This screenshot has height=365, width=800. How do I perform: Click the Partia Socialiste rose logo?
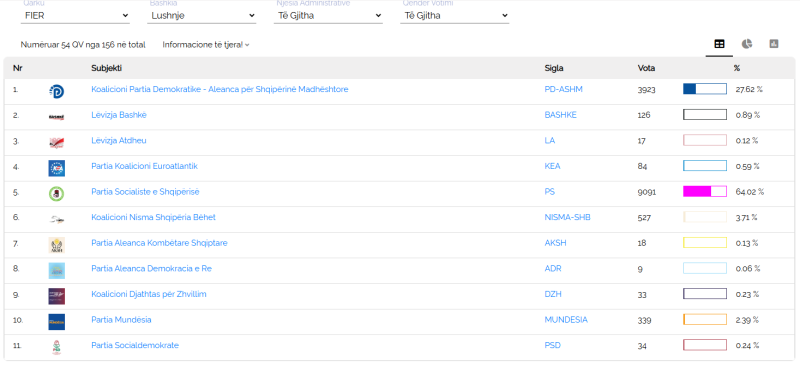pos(57,194)
